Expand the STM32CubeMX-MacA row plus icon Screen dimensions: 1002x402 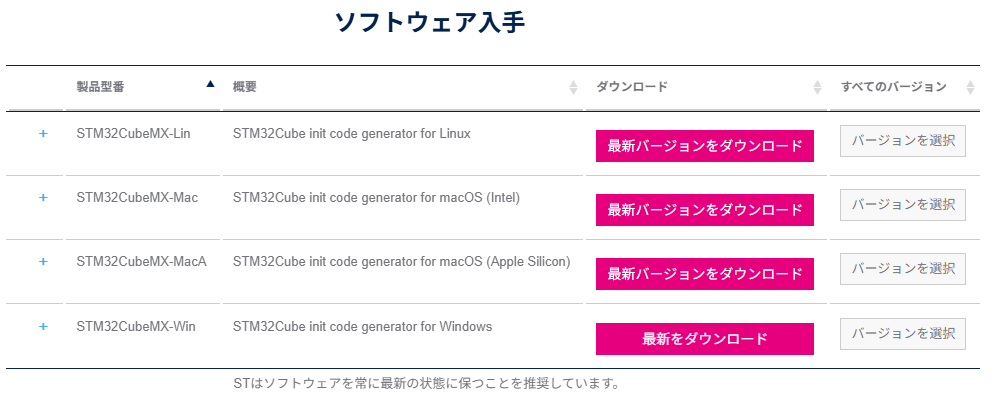43,262
